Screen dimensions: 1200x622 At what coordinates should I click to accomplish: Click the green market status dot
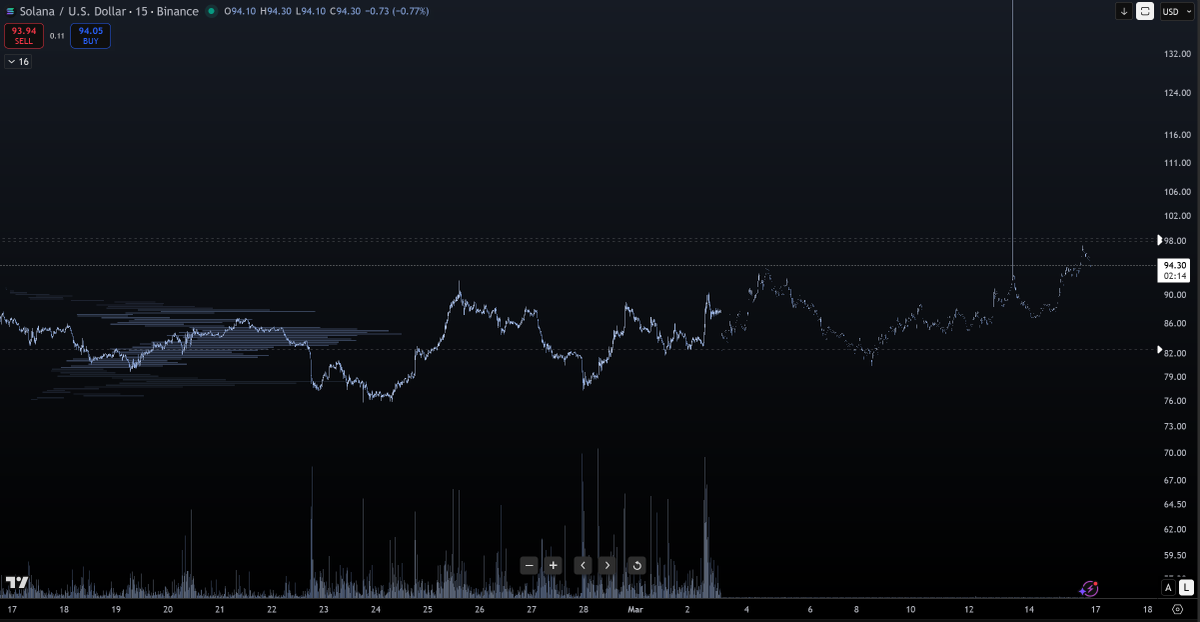[x=211, y=12]
